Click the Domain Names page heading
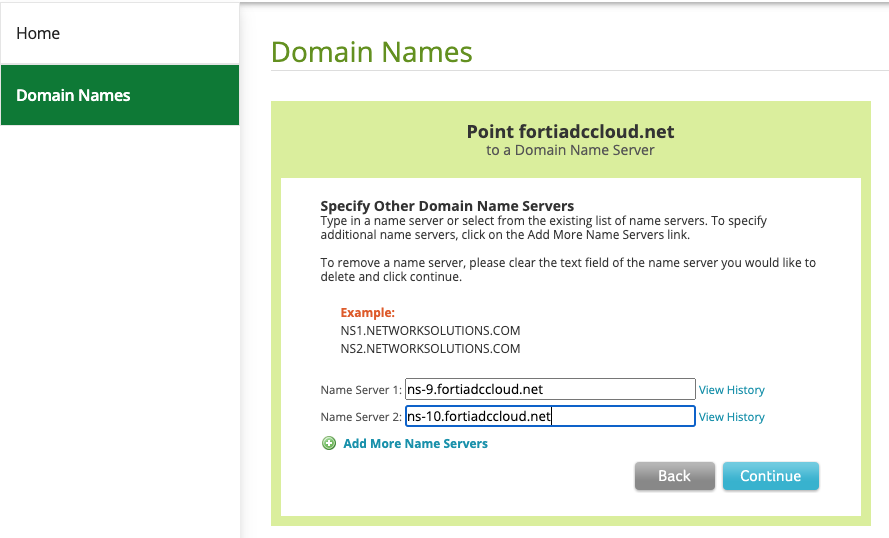The height and width of the screenshot is (538, 889). coord(371,52)
